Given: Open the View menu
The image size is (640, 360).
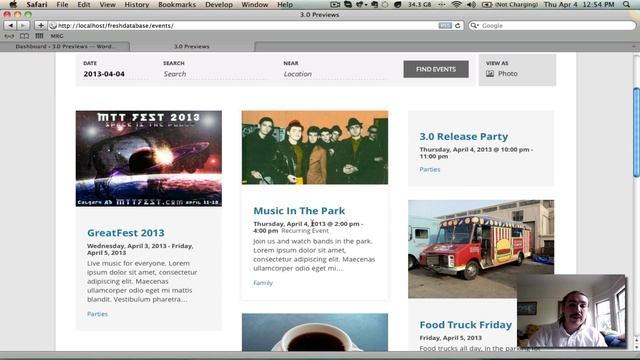Looking at the screenshot, I should (x=107, y=4).
